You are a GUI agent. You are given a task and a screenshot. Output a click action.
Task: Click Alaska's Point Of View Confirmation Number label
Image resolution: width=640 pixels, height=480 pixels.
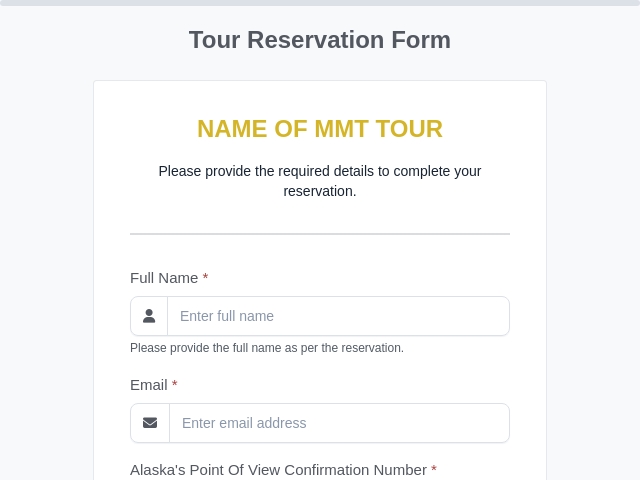278,470
